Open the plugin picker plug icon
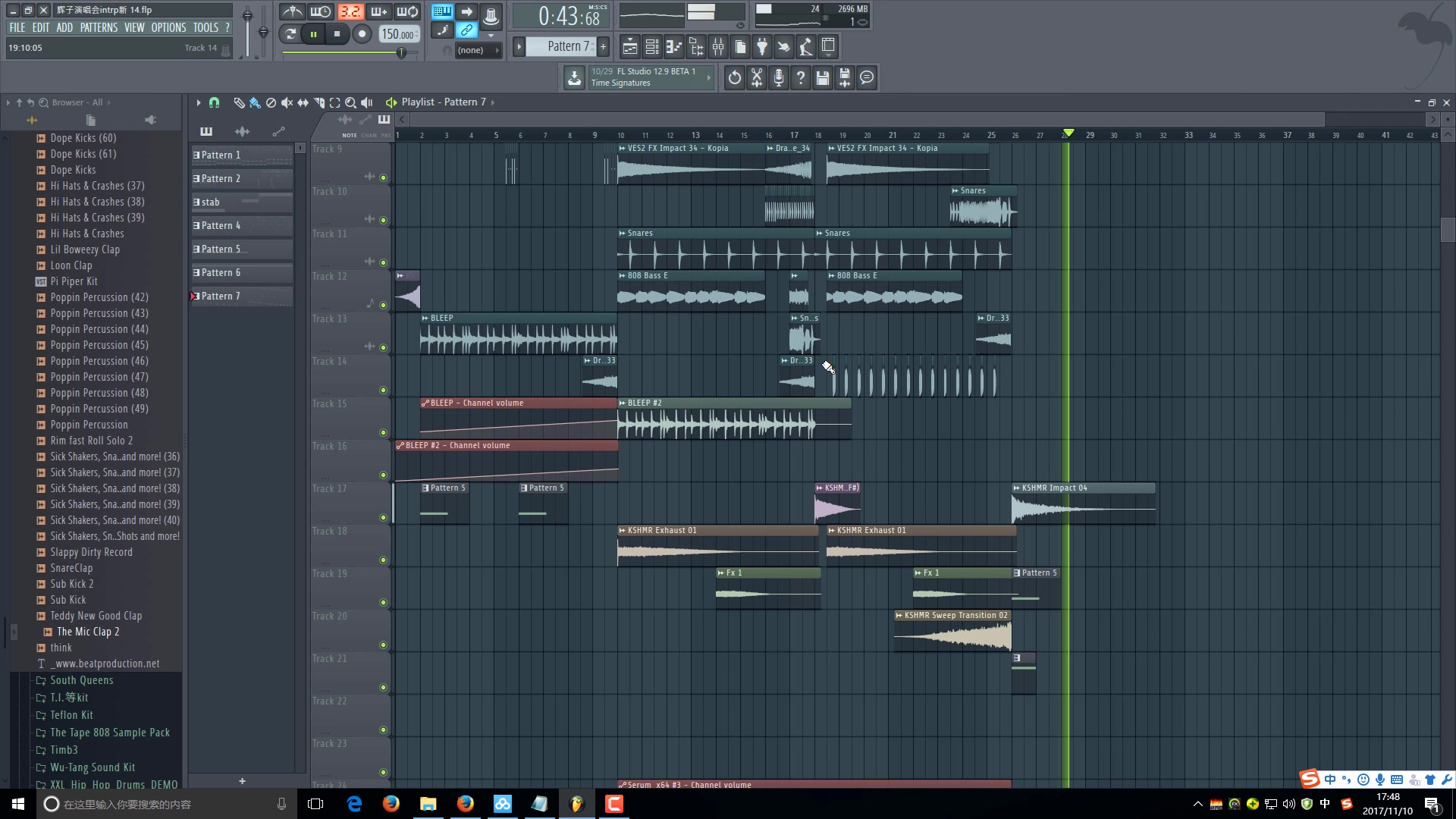1456x819 pixels. pyautogui.click(x=761, y=47)
